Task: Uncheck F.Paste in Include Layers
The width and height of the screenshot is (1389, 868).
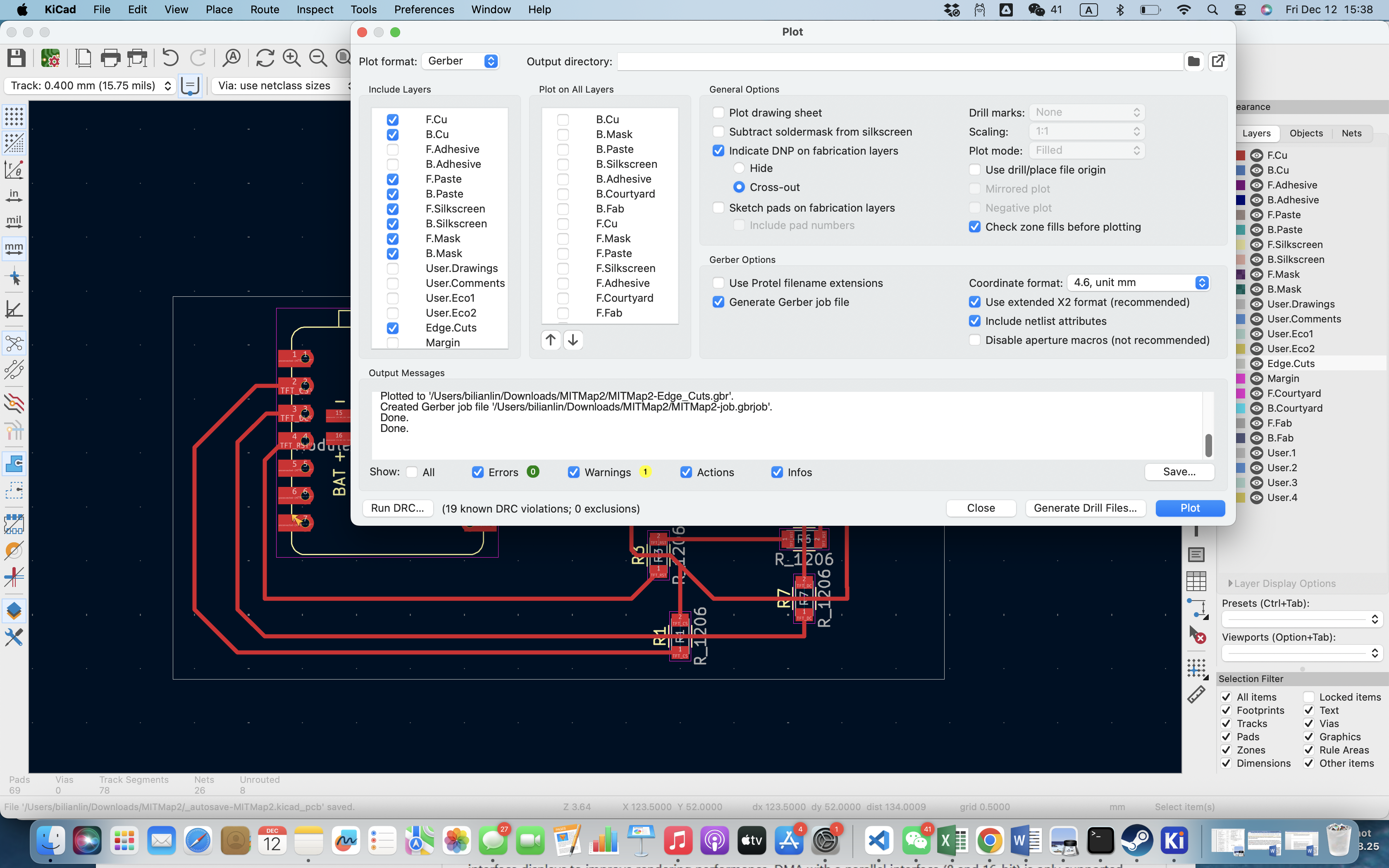Action: (393, 179)
